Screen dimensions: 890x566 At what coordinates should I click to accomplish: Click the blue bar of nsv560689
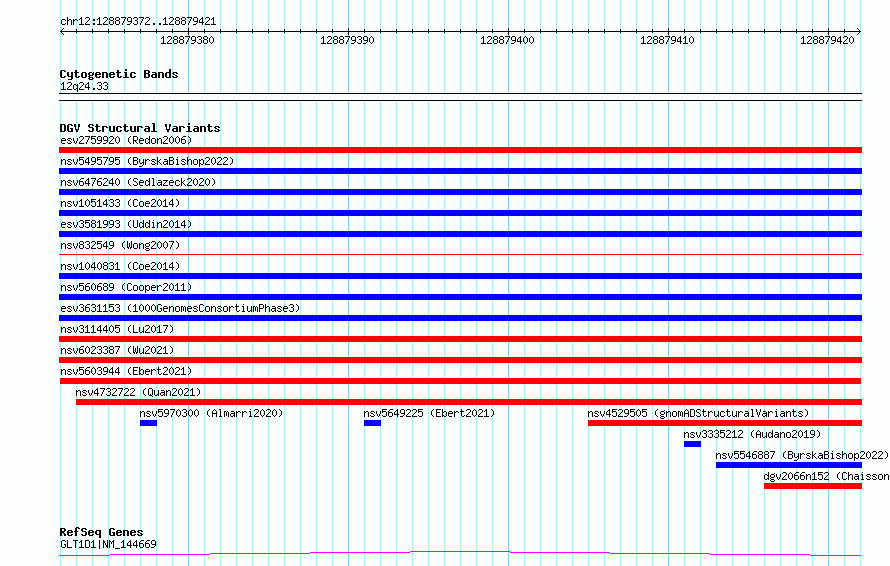pyautogui.click(x=460, y=297)
